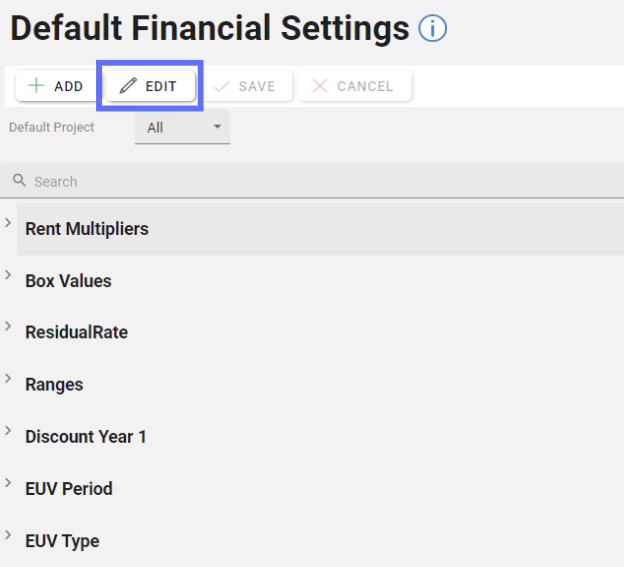Image resolution: width=624 pixels, height=567 pixels.
Task: Type in the Search input field
Action: (300, 182)
